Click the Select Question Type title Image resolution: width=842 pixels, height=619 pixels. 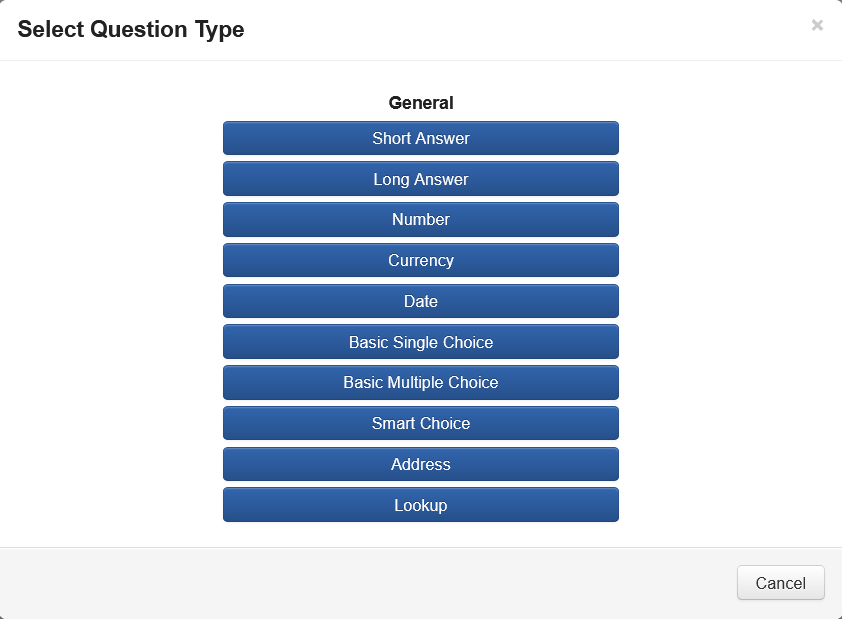point(131,30)
